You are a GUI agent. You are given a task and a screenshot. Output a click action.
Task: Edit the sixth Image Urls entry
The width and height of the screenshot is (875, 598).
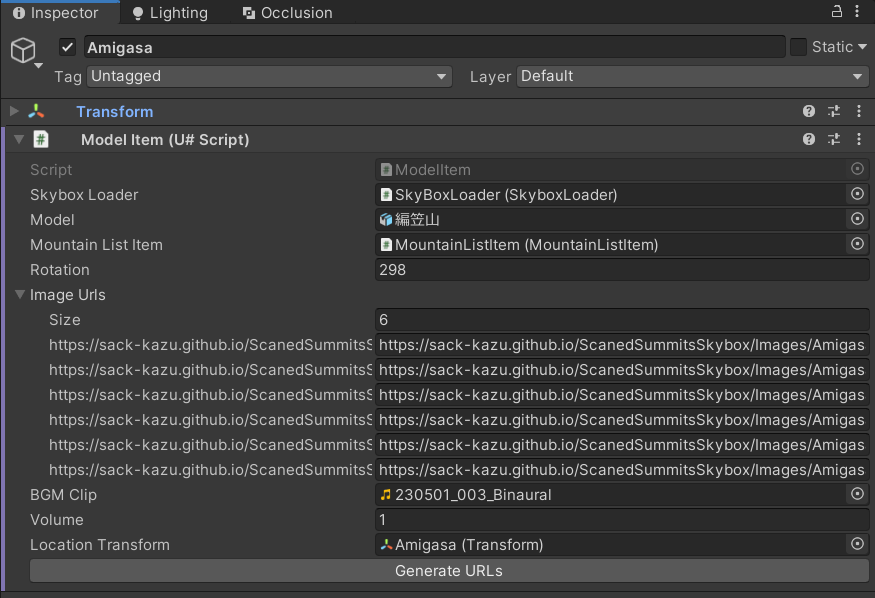622,470
